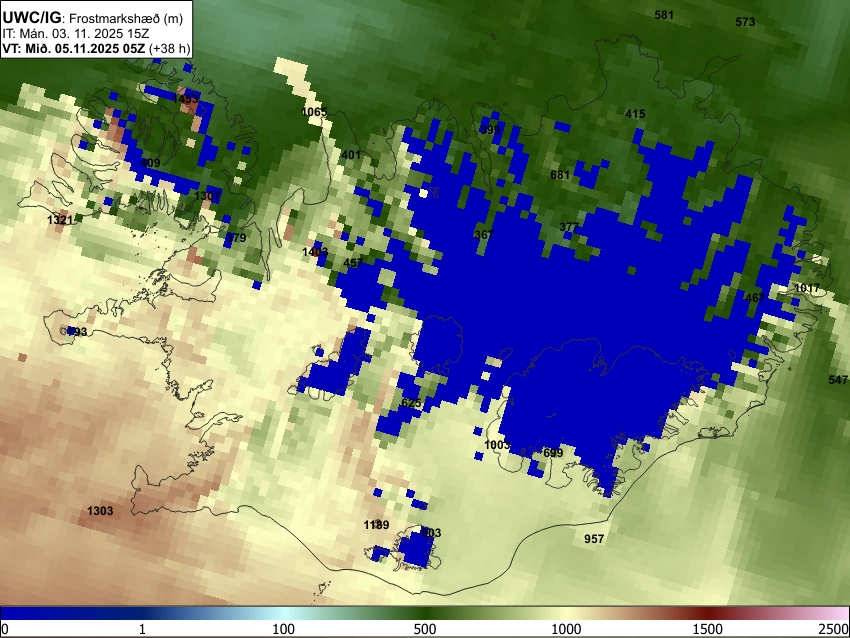Click the map value 1321
Viewport: 850px width, 638px height.
click(x=60, y=220)
